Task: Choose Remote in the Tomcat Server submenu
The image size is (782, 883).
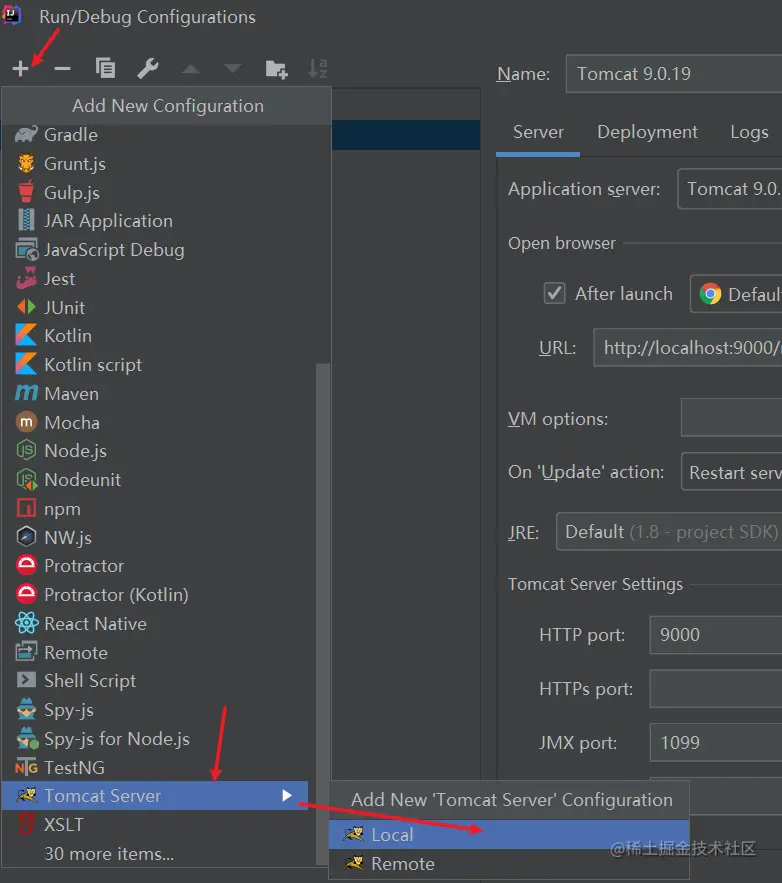Action: pyautogui.click(x=509, y=864)
